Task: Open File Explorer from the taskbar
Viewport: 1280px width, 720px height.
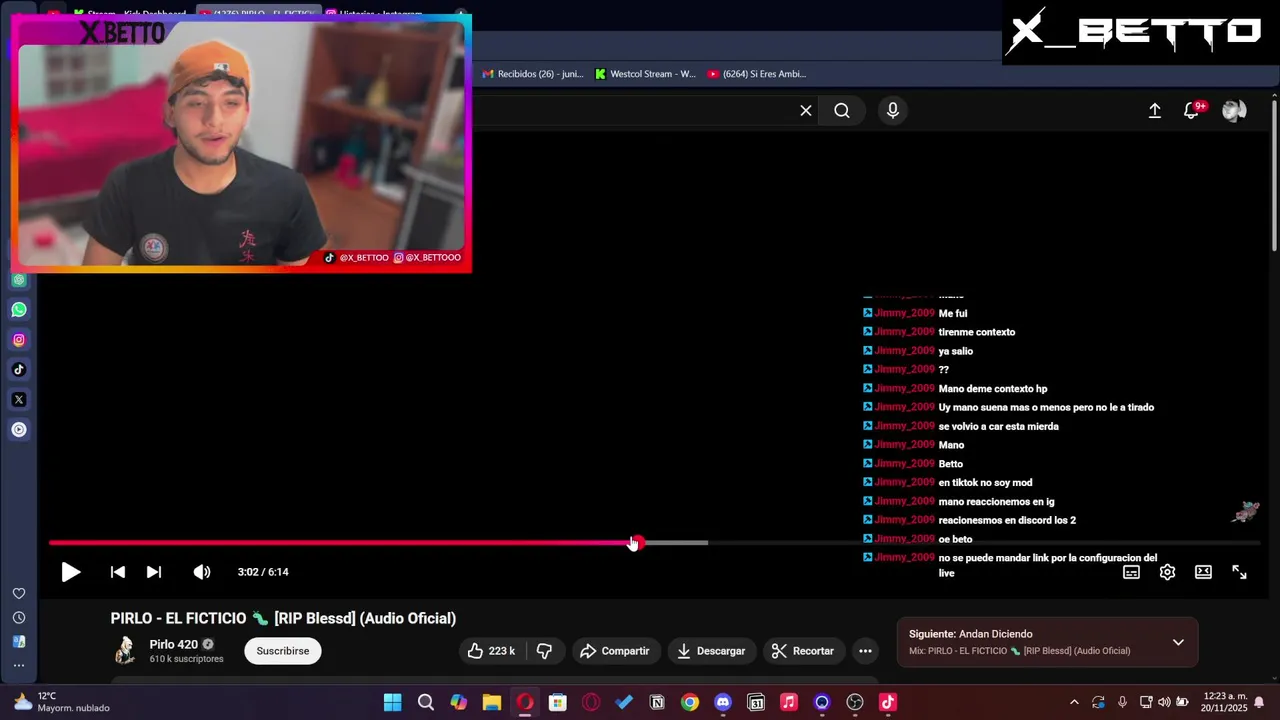Action: (491, 703)
